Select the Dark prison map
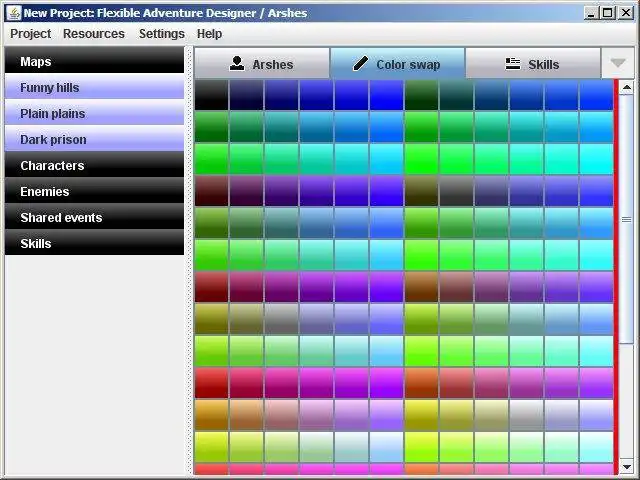The height and width of the screenshot is (480, 640). coord(94,140)
